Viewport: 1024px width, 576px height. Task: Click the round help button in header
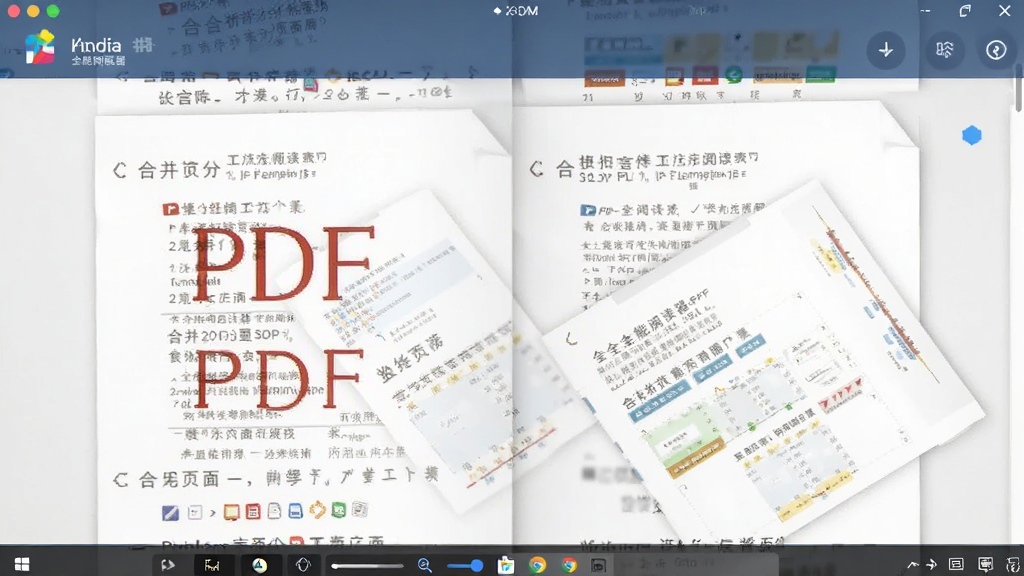pyautogui.click(x=996, y=50)
